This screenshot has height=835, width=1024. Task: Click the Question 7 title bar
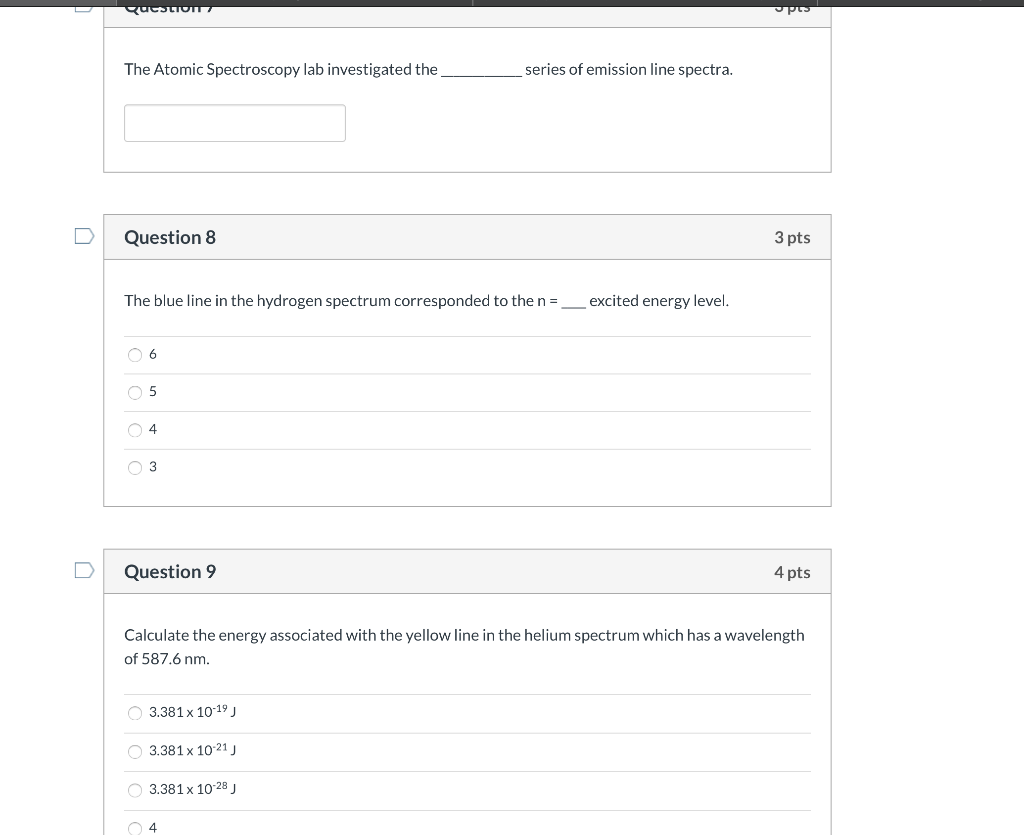(x=467, y=8)
